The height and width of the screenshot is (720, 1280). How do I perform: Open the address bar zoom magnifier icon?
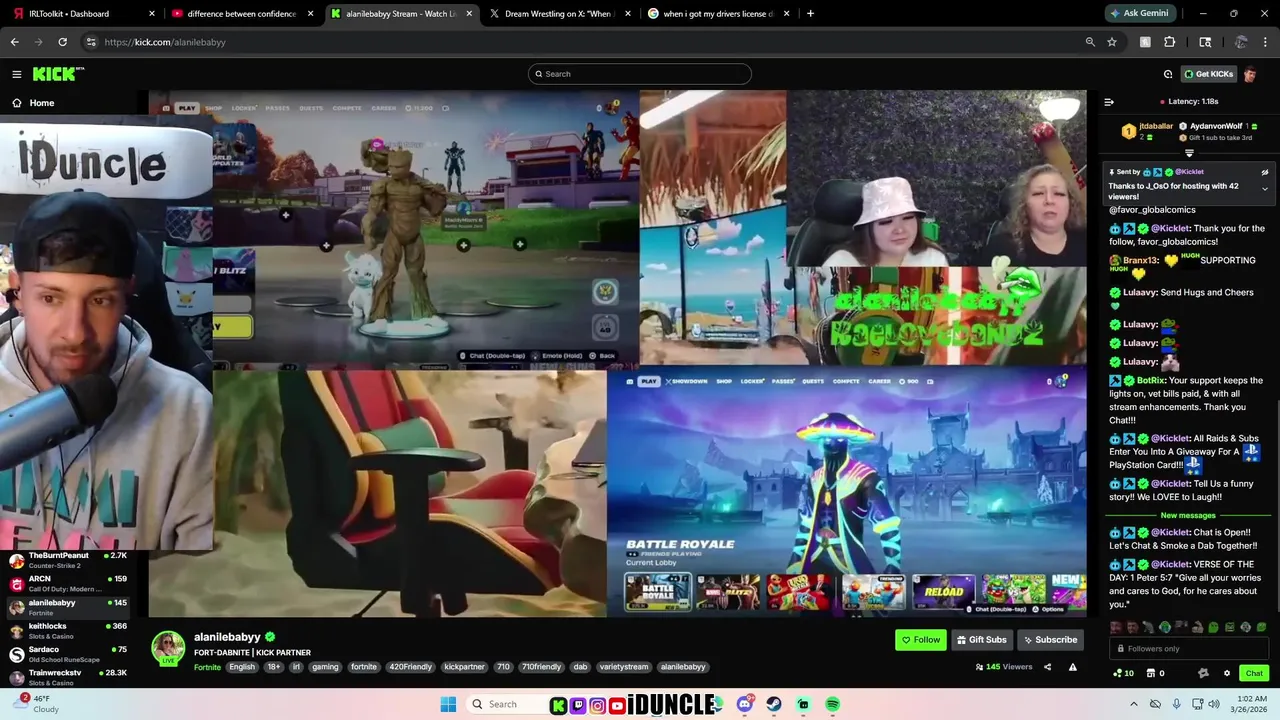(x=1090, y=42)
